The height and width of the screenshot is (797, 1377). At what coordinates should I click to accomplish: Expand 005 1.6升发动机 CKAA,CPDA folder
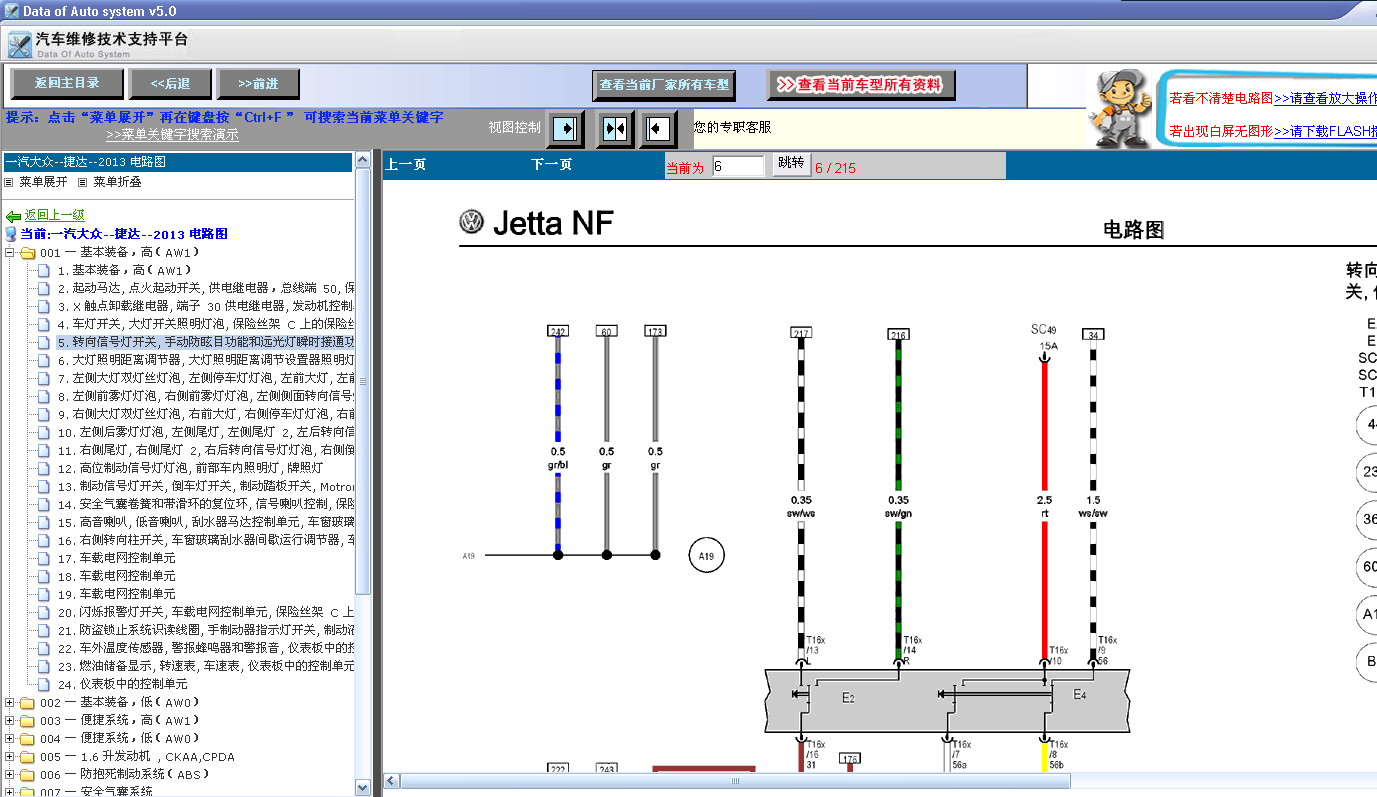pos(10,757)
